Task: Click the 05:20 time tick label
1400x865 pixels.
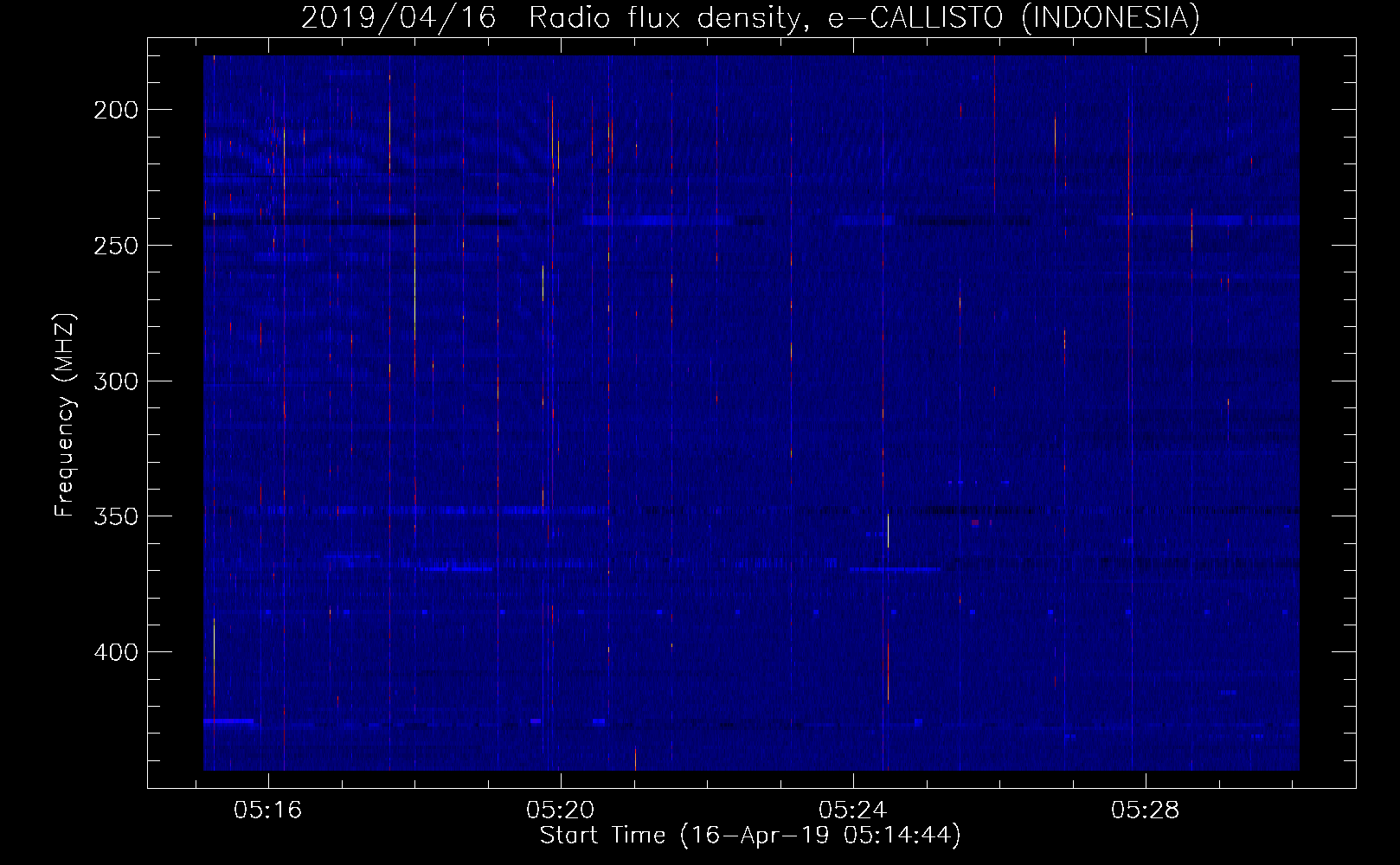Action: click(x=561, y=811)
